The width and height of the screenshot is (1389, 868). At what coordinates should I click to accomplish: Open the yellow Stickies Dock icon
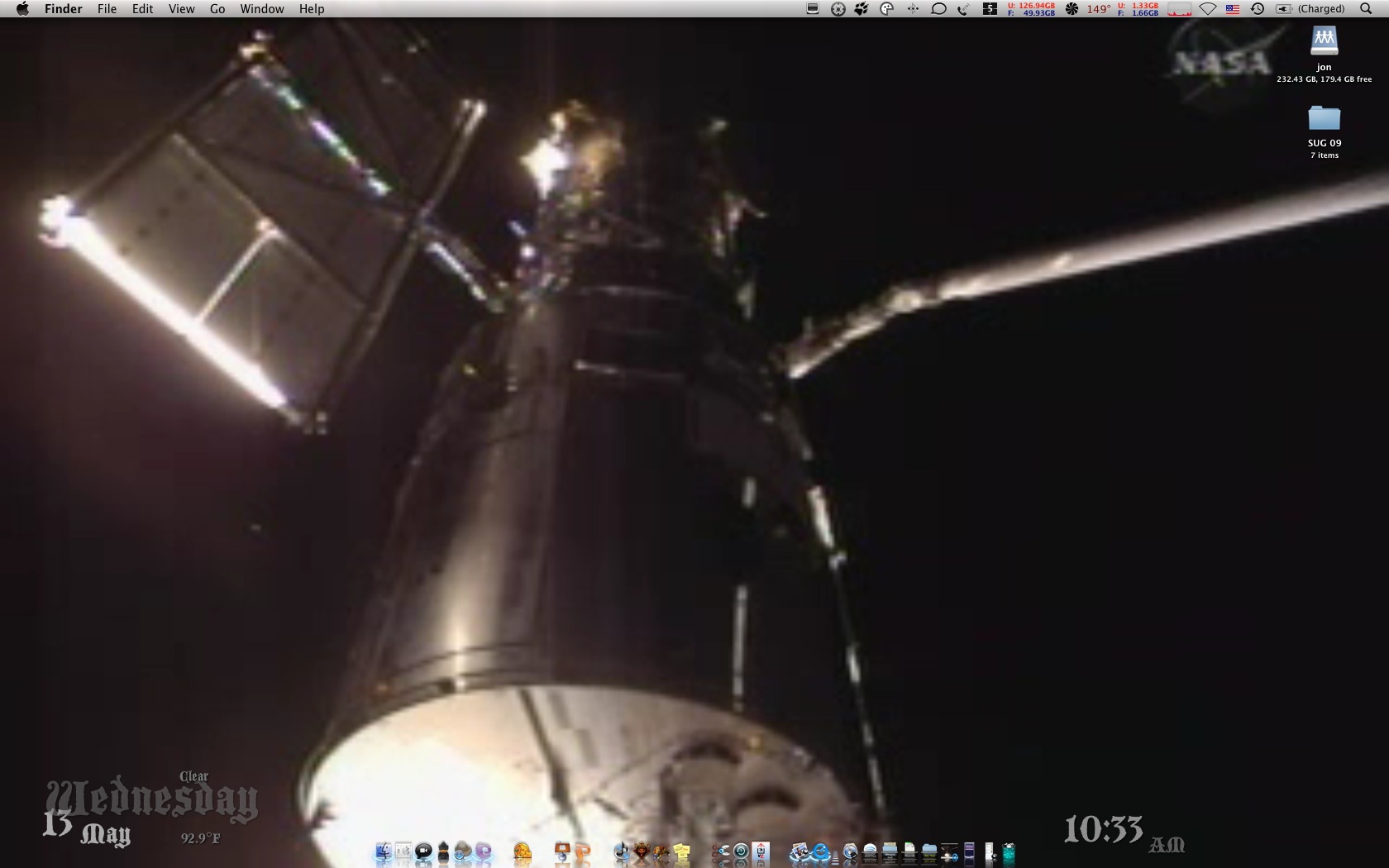[x=683, y=852]
